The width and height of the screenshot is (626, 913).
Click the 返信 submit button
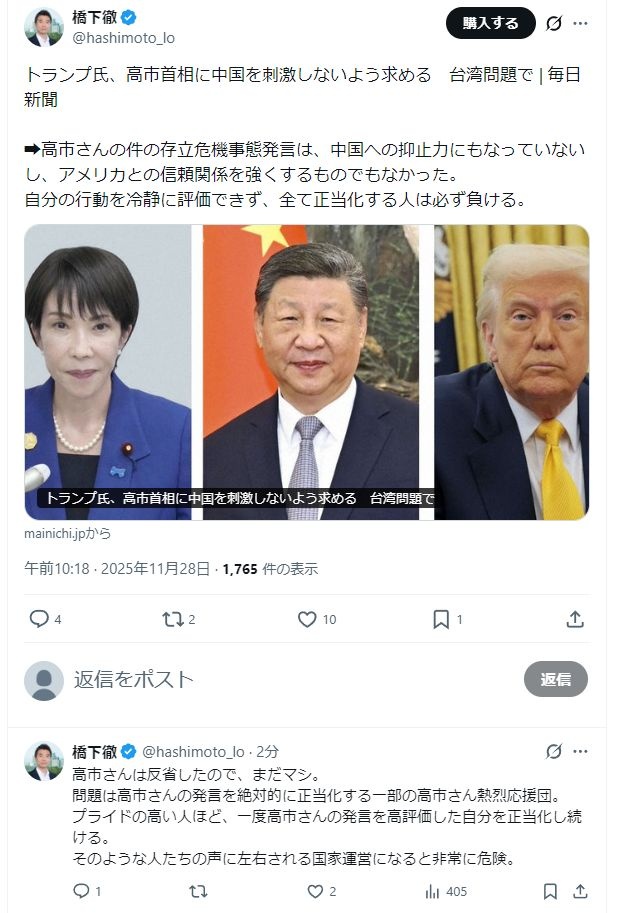pos(556,679)
